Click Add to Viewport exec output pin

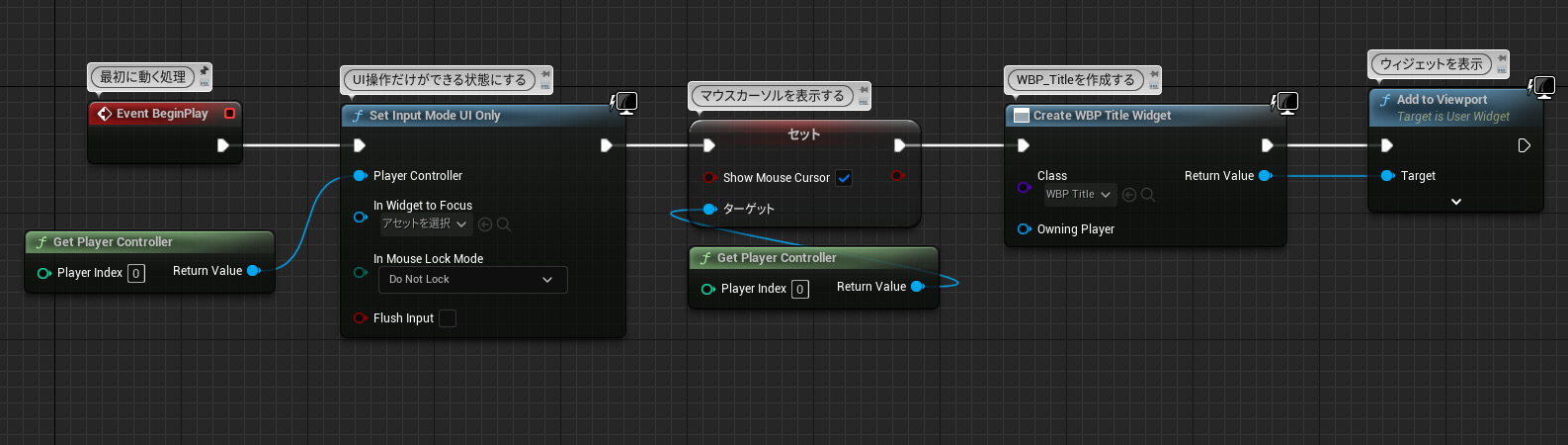(x=1525, y=145)
